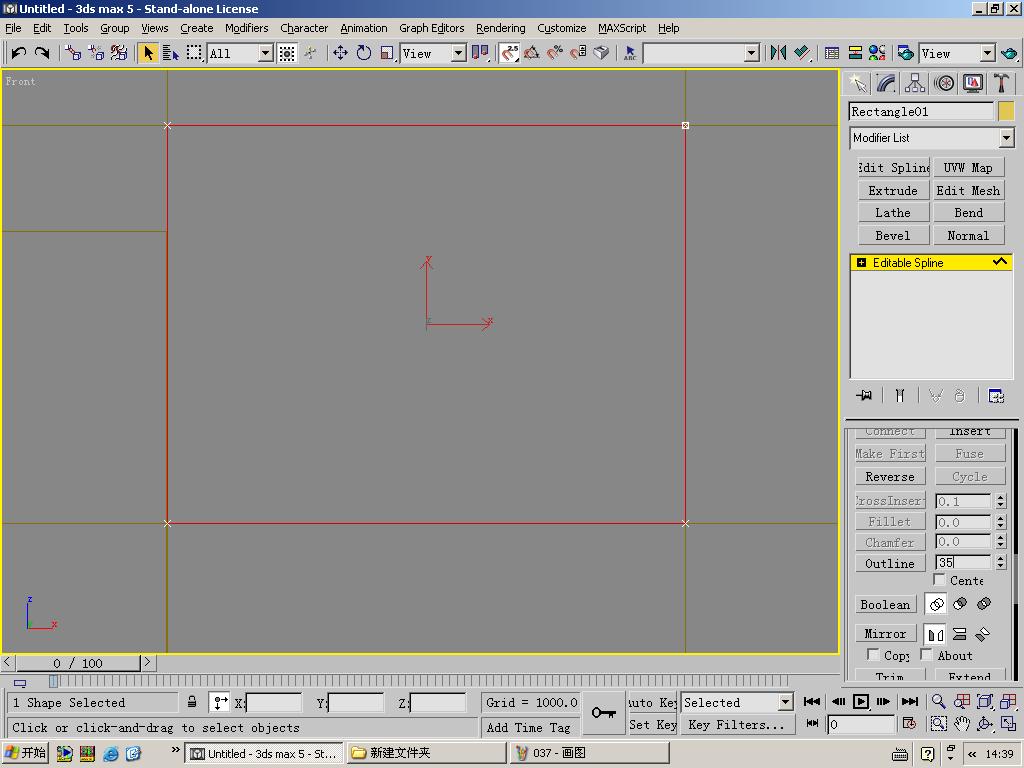
Task: Open the Modifiers menu
Action: tap(246, 28)
